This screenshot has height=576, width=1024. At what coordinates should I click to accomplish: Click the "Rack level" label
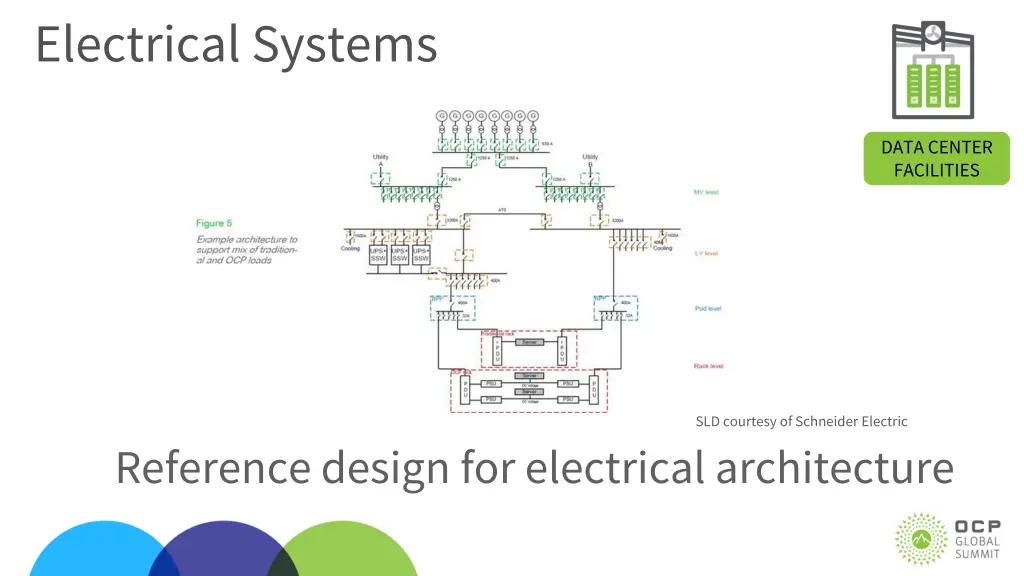[709, 366]
